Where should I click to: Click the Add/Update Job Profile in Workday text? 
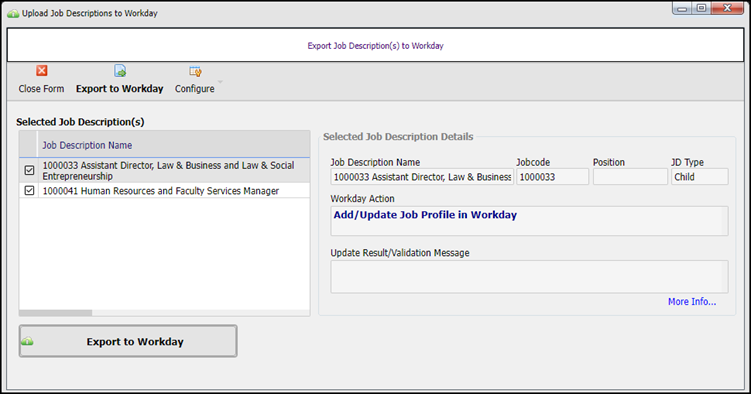pos(425,215)
